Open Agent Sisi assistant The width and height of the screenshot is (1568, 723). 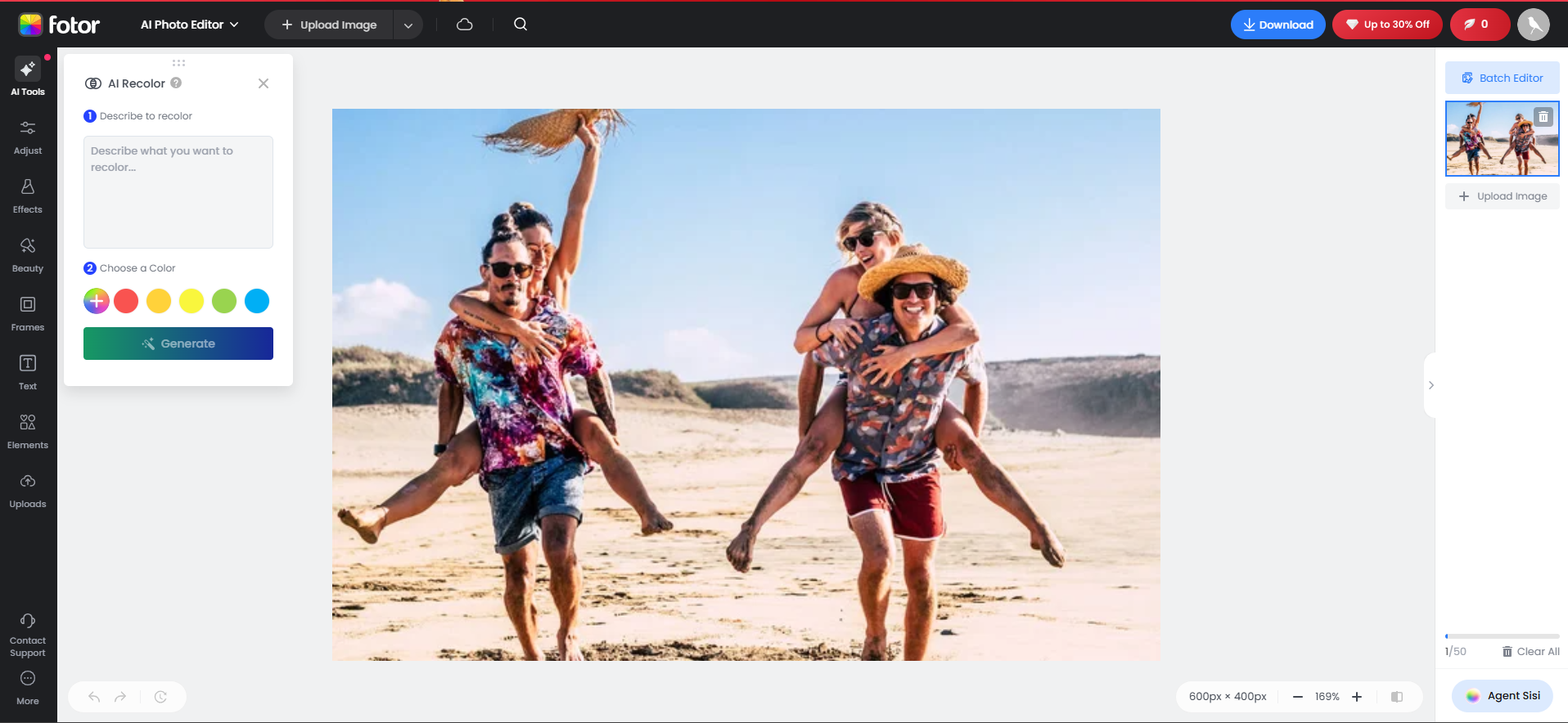point(1503,696)
